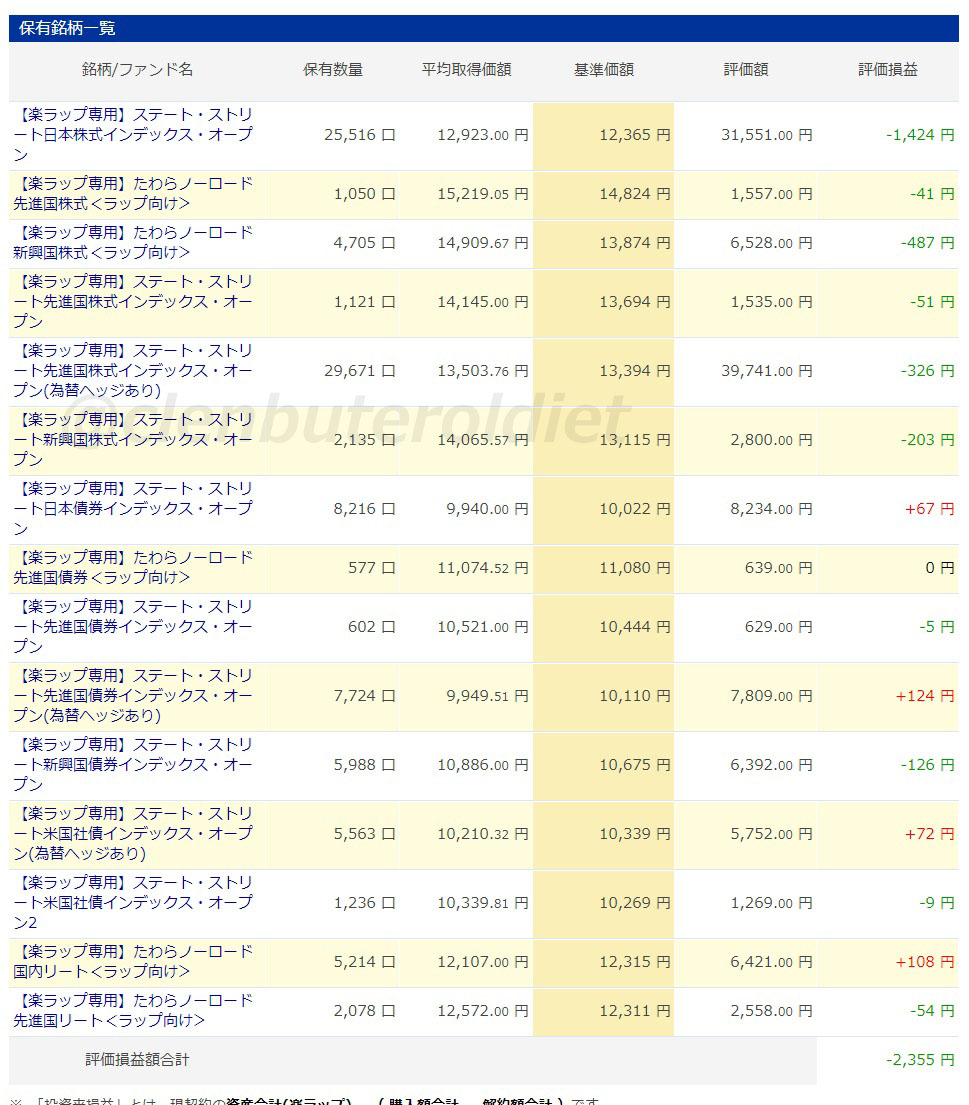Click profit/loss value -487 円
Viewport: 969px width, 1105px height.
(927, 242)
